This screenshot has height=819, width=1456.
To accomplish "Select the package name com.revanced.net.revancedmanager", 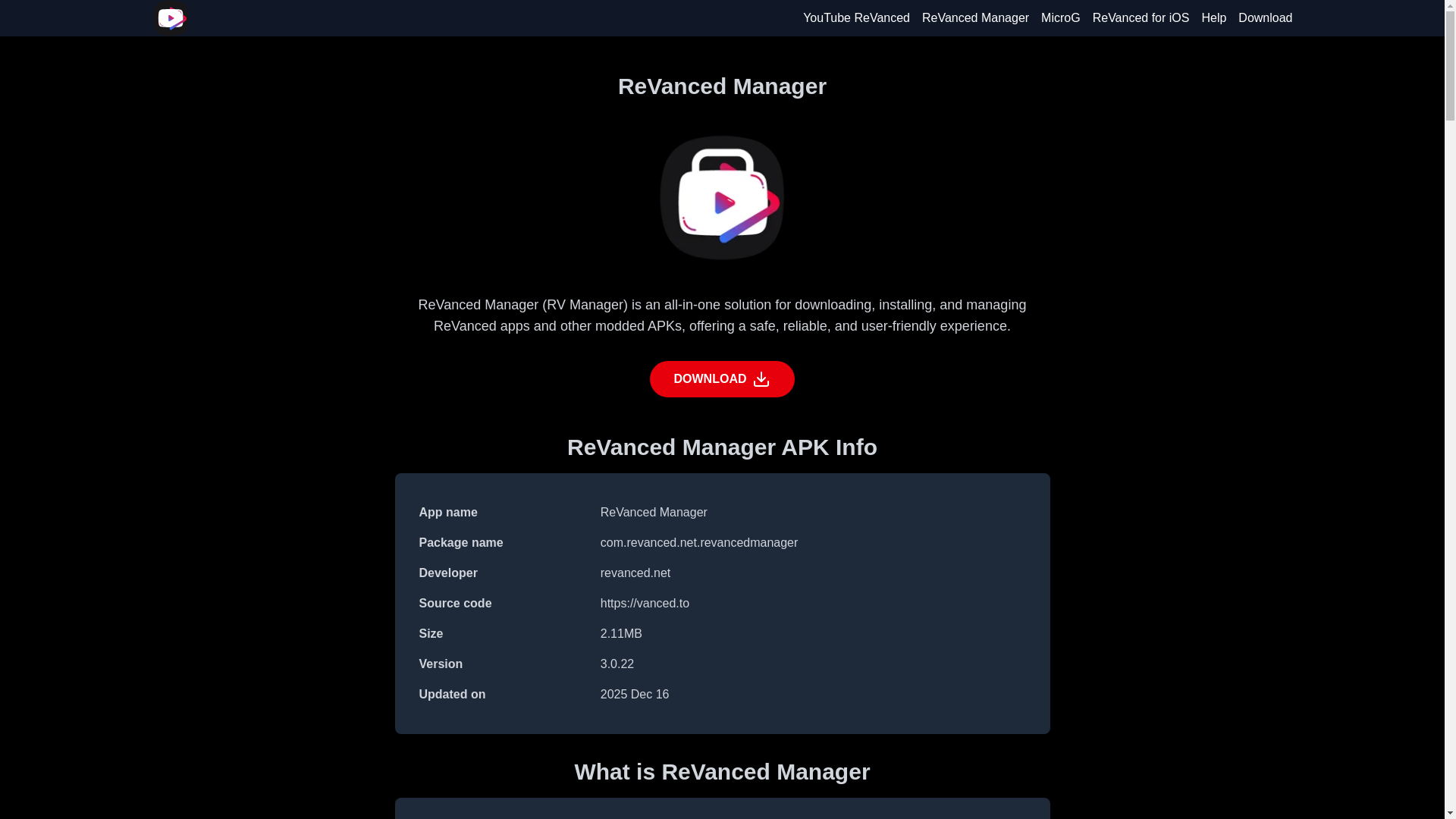I will click(x=699, y=543).
